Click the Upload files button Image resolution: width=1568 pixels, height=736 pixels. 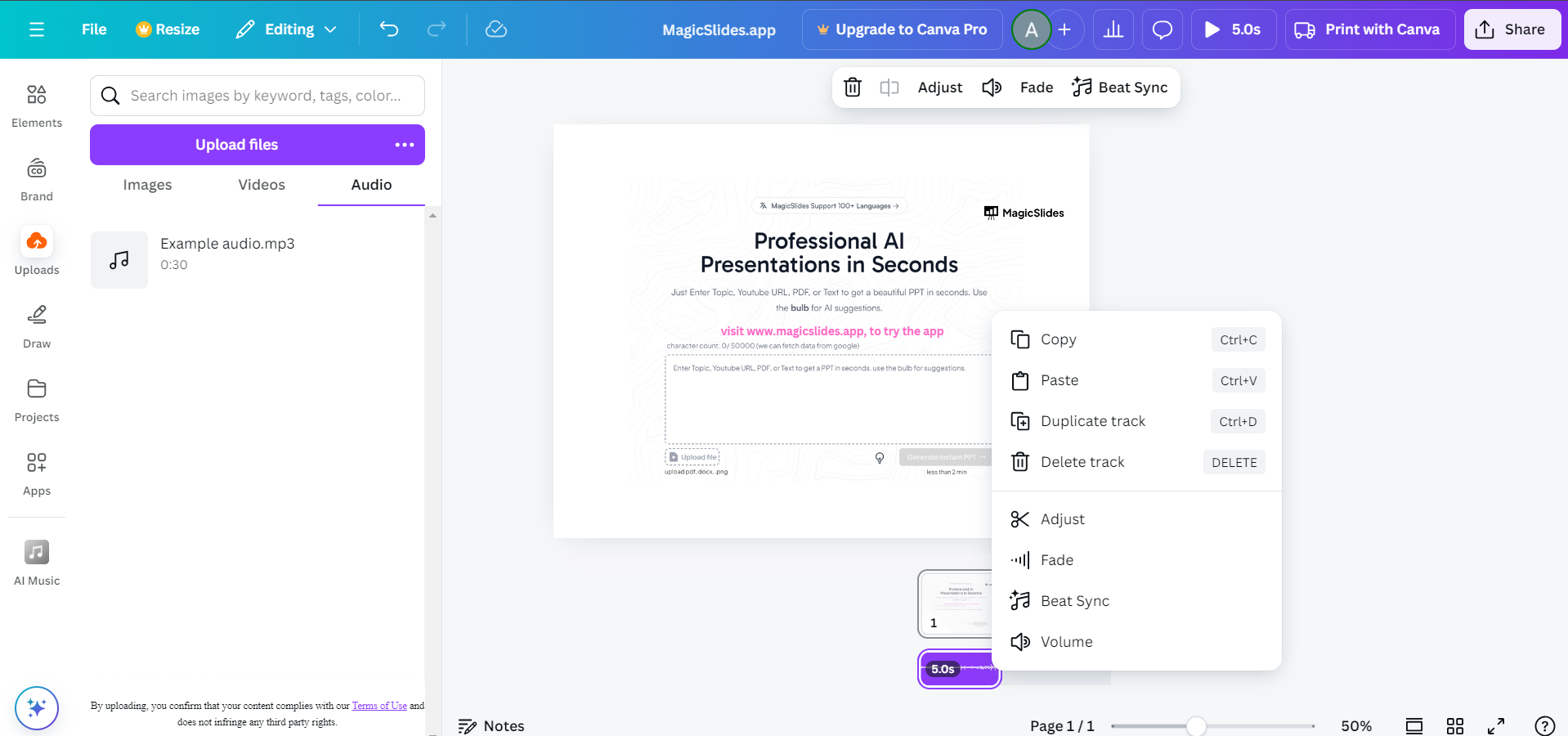click(x=237, y=145)
